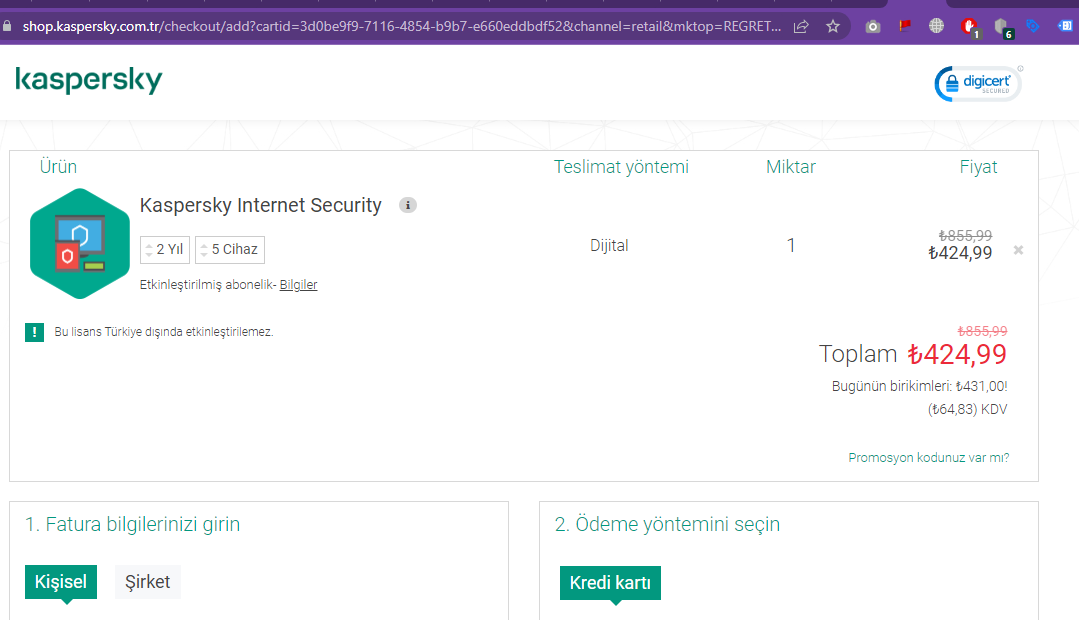This screenshot has width=1079, height=620.
Task: Open the share page icon in address bar
Action: coord(801,27)
